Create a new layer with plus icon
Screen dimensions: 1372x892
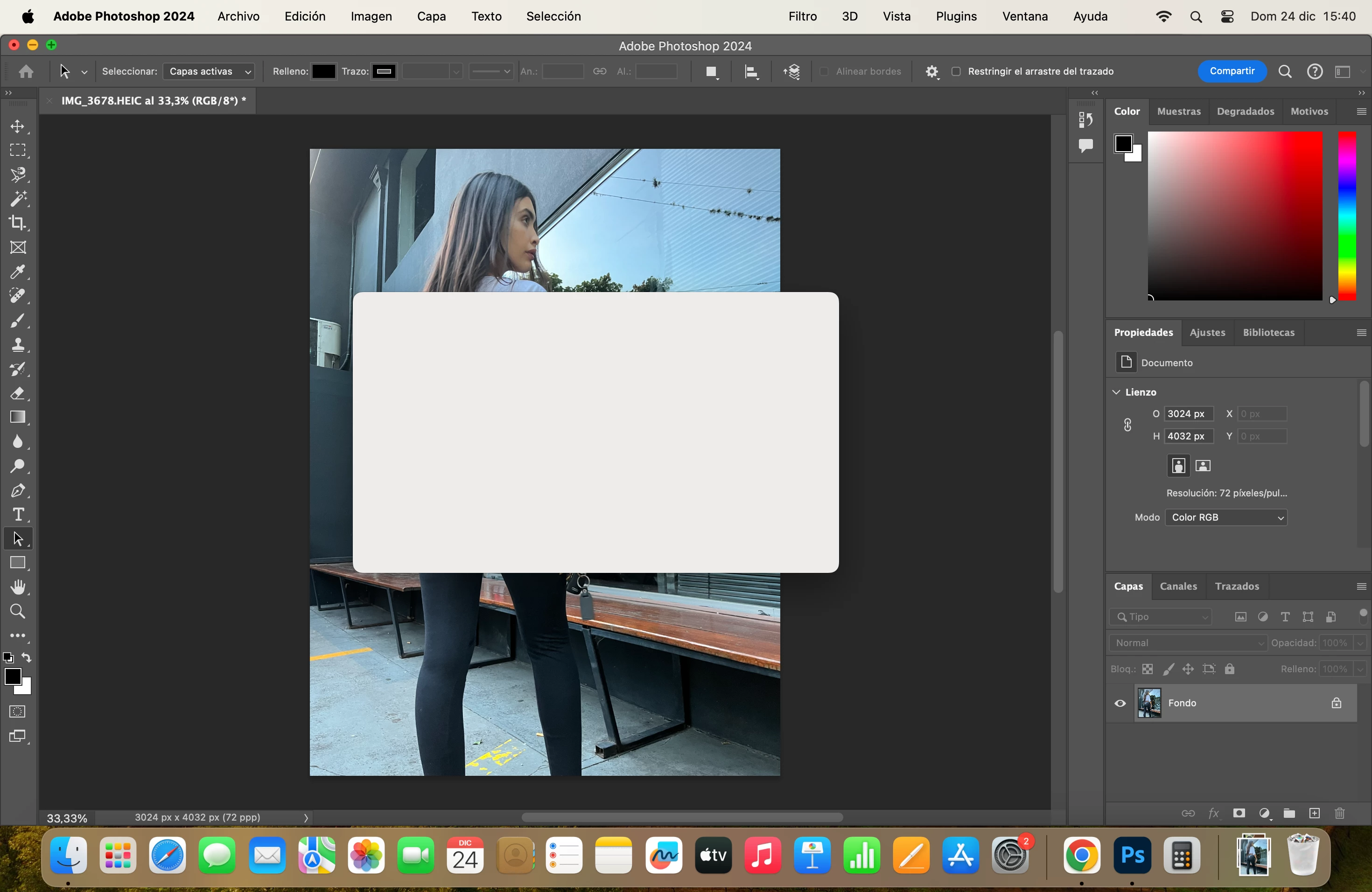(1314, 813)
